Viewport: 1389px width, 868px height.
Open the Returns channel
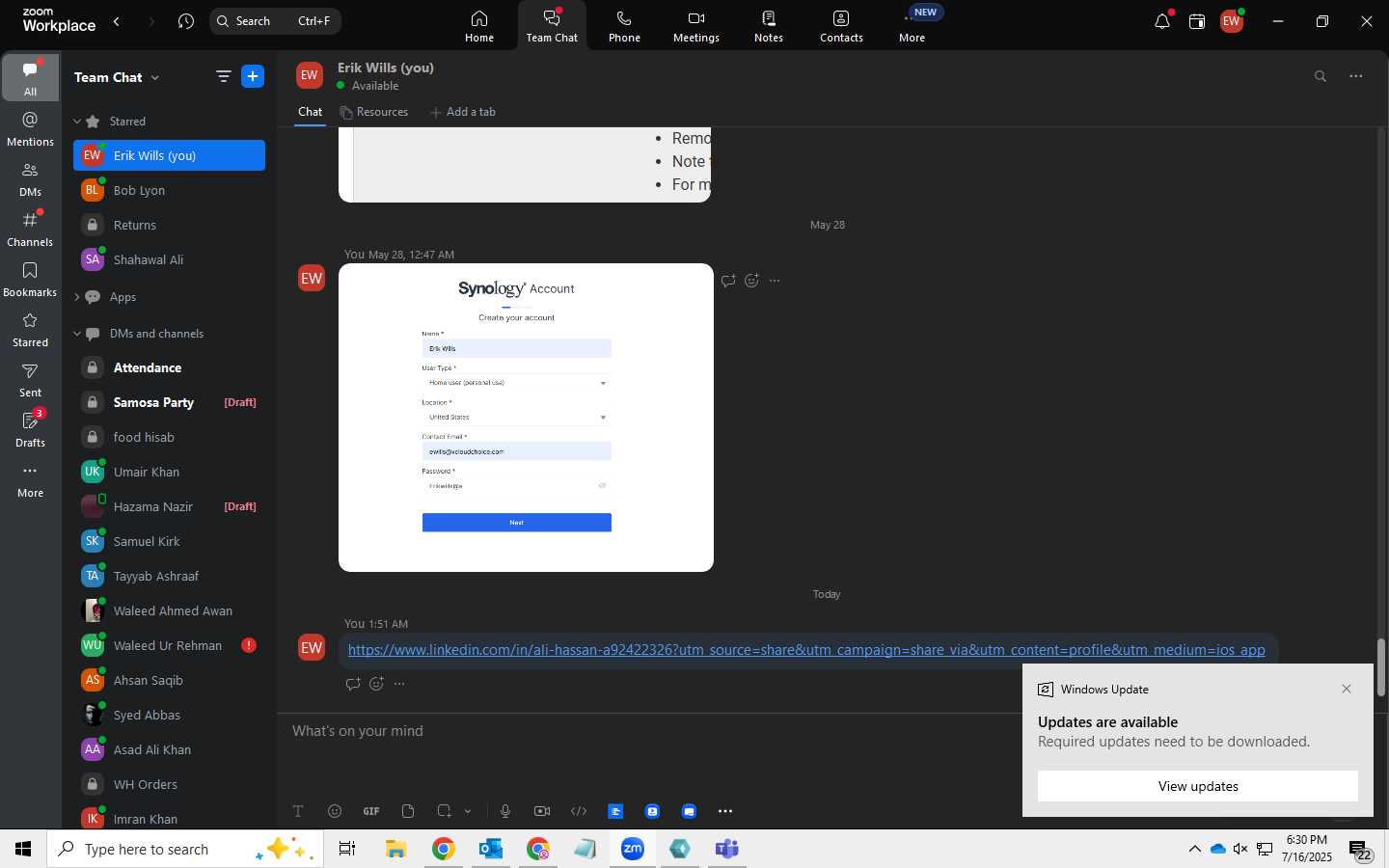pos(169,225)
